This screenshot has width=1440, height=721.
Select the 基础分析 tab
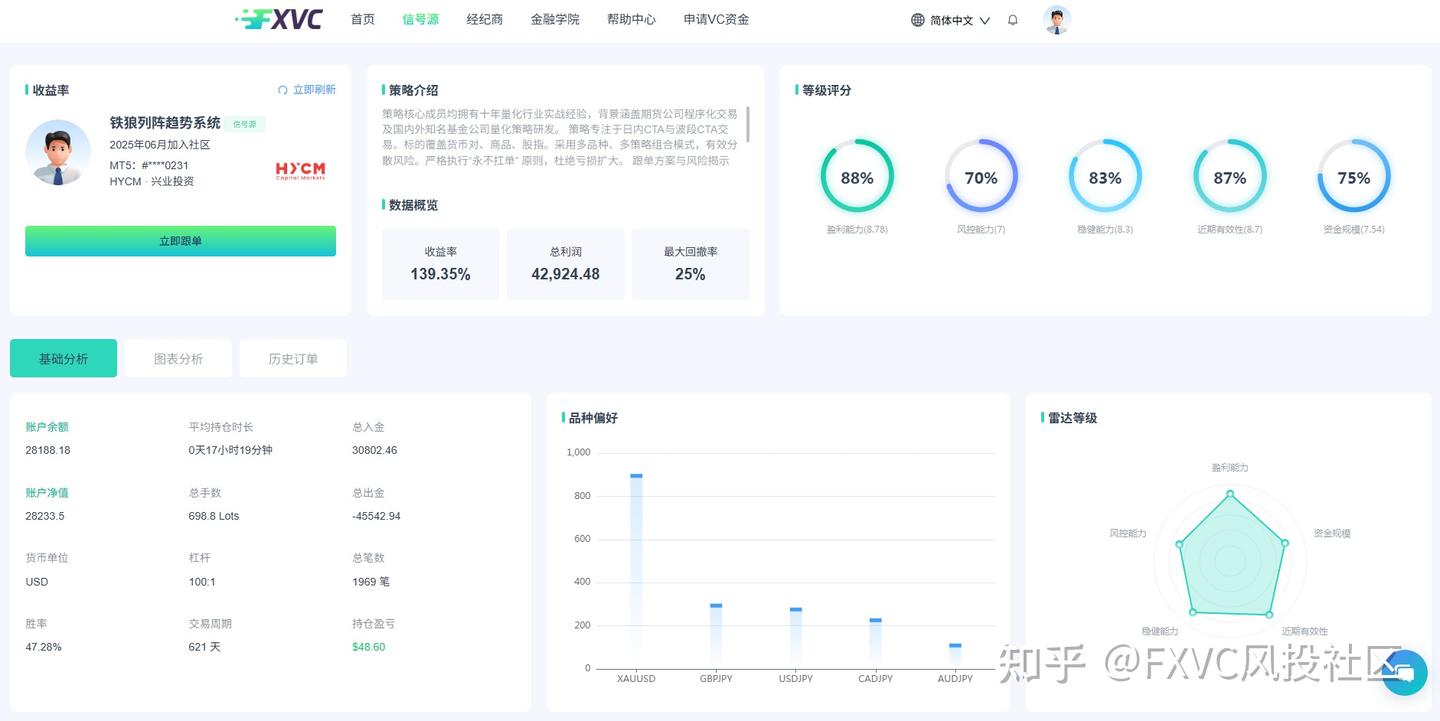pos(63,358)
